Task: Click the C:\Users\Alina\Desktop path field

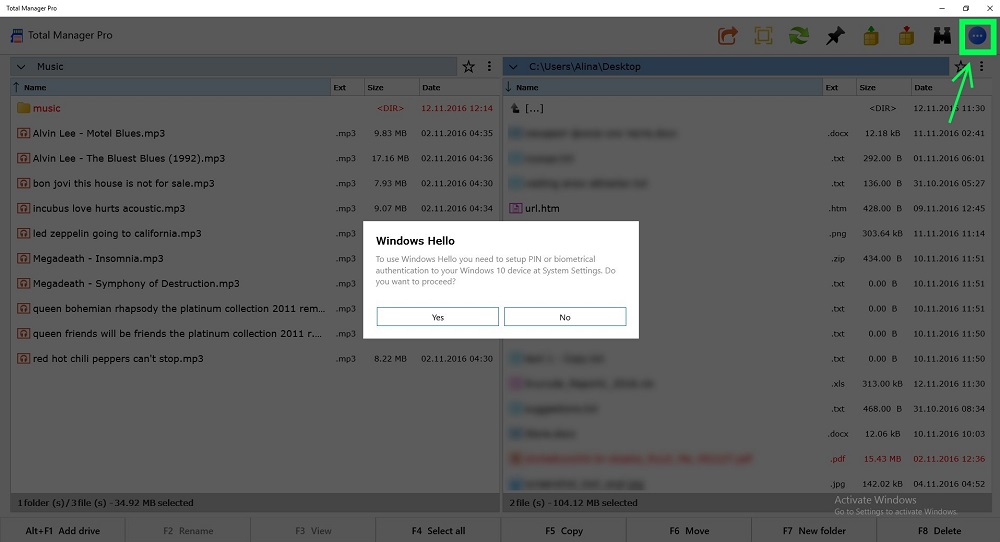Action: click(726, 66)
